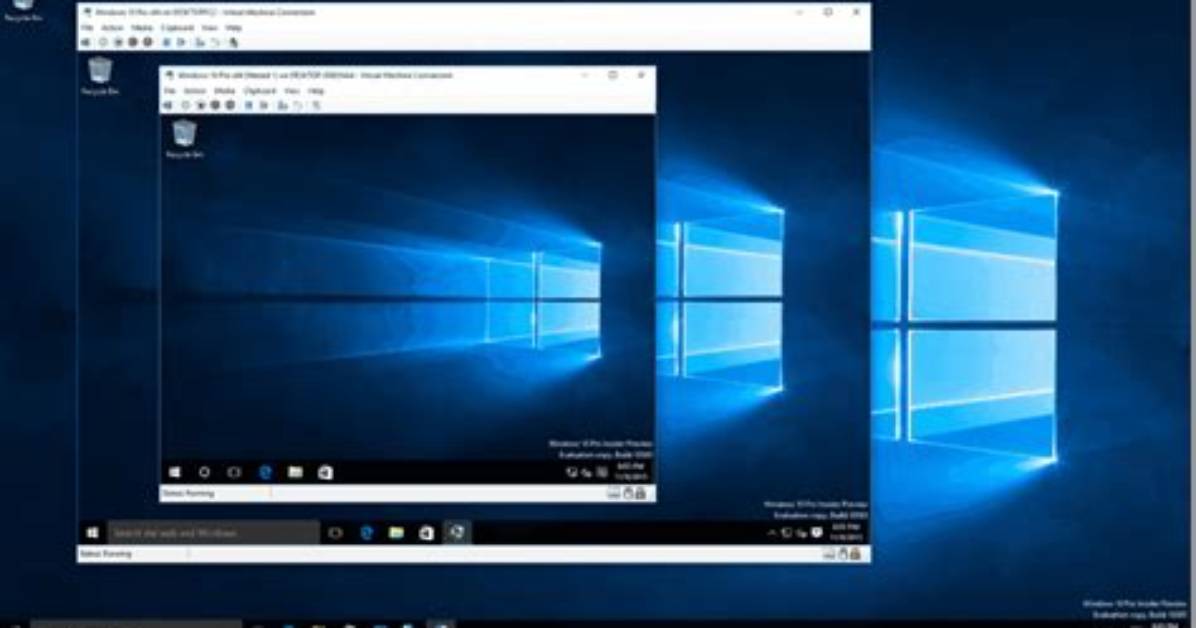1196x628 pixels.
Task: Open Store from nested VM taskbar
Action: [325, 472]
